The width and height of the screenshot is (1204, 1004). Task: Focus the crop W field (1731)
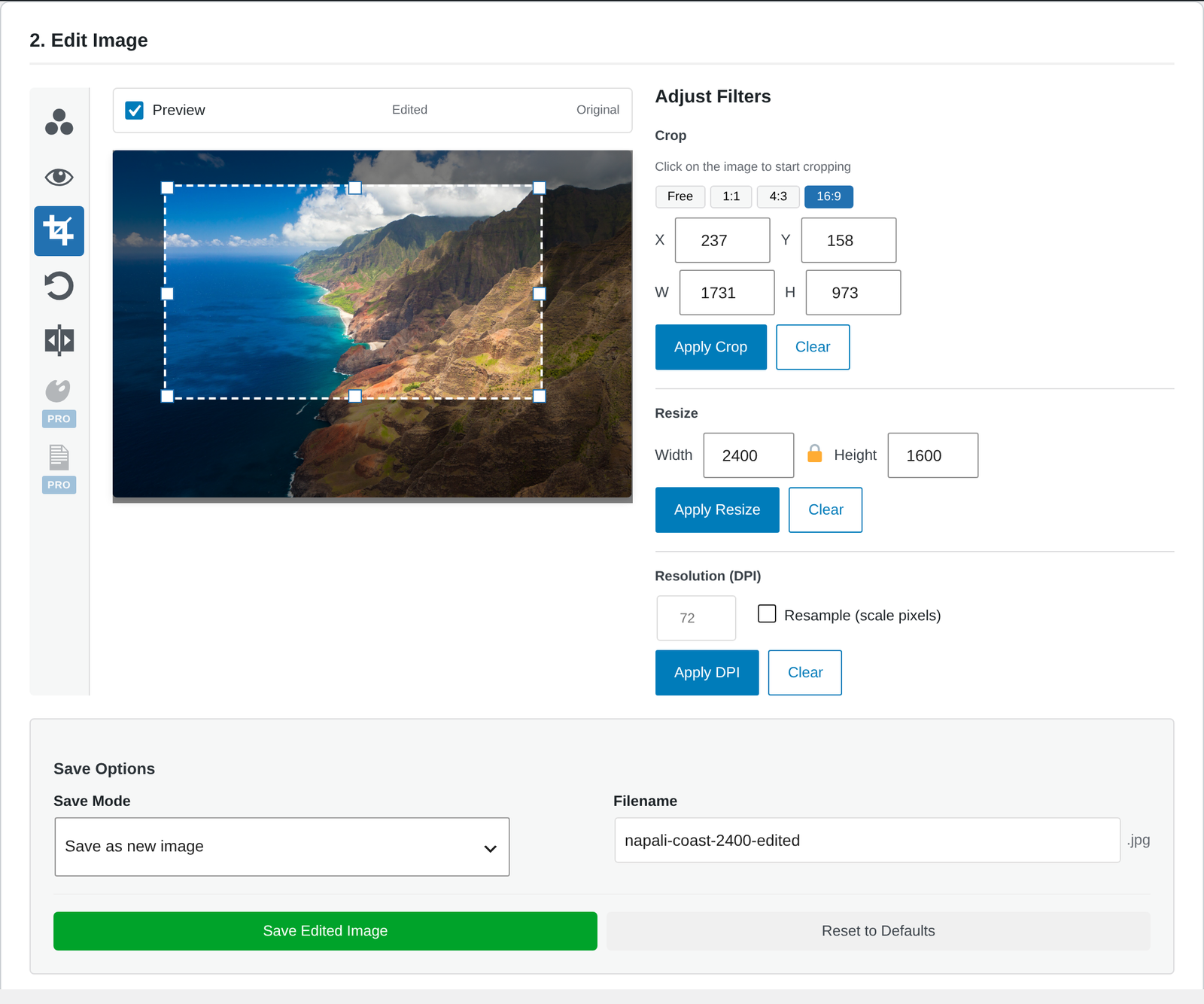pyautogui.click(x=727, y=293)
